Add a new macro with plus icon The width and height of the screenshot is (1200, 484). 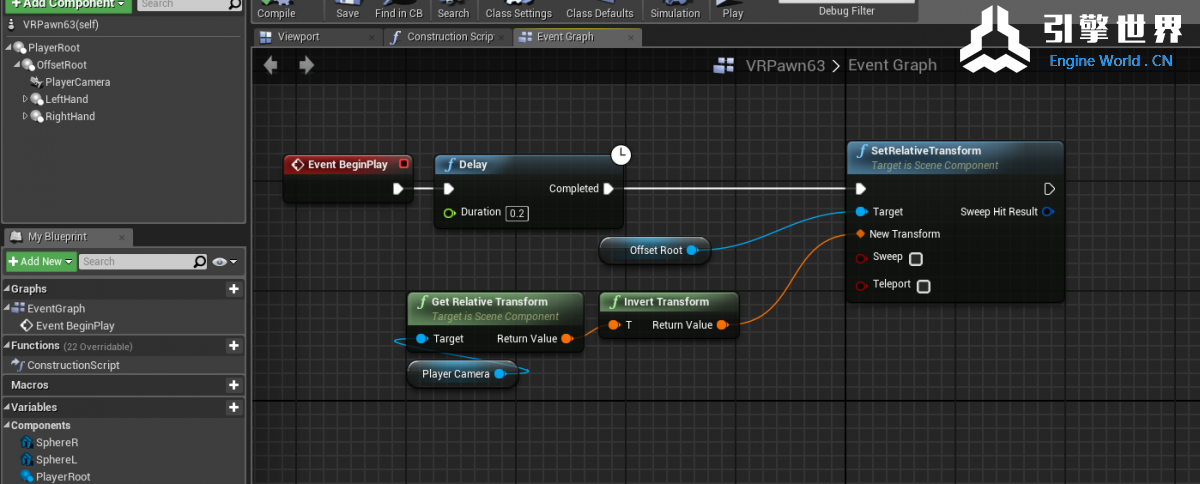point(234,385)
